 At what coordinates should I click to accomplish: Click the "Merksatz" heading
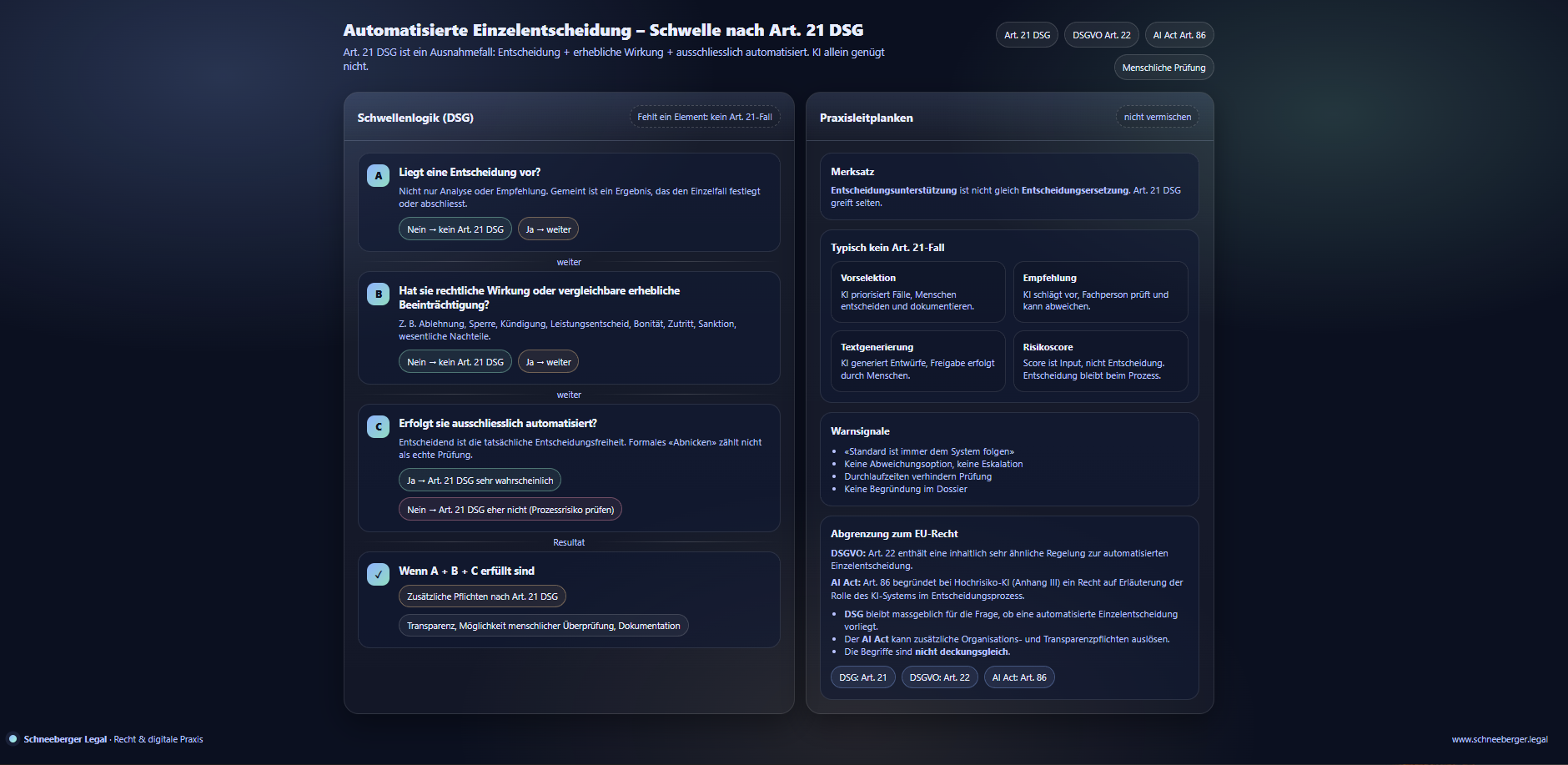point(852,171)
